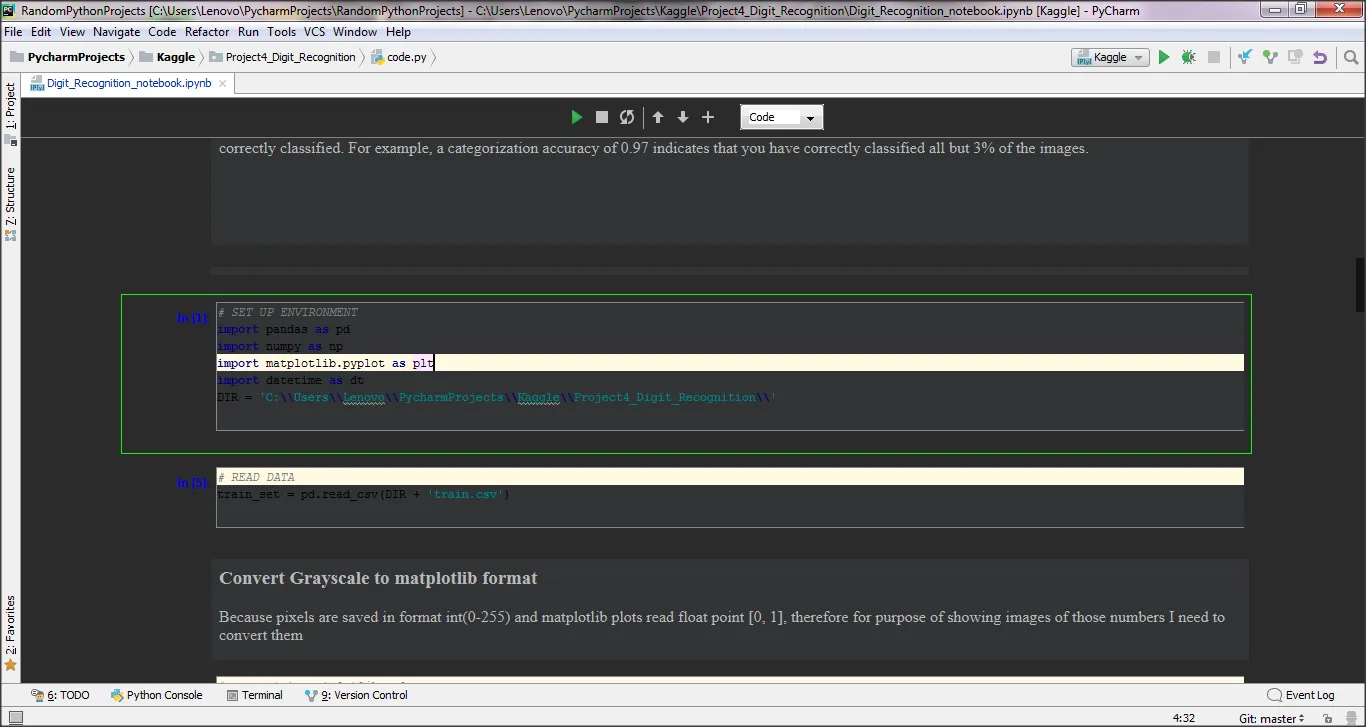This screenshot has width=1366, height=727.
Task: Select PycharmProjects in the navigation bar
Action: 68,57
